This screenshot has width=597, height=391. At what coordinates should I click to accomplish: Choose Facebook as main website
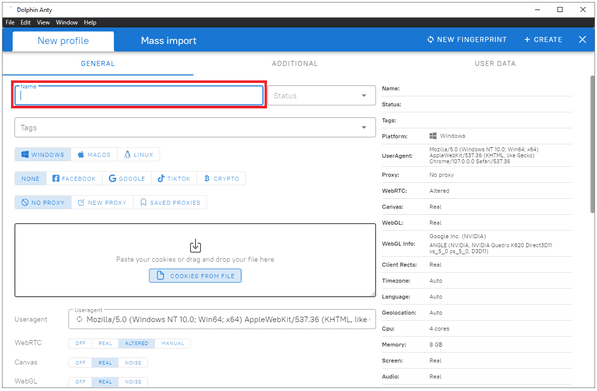[x=74, y=178]
